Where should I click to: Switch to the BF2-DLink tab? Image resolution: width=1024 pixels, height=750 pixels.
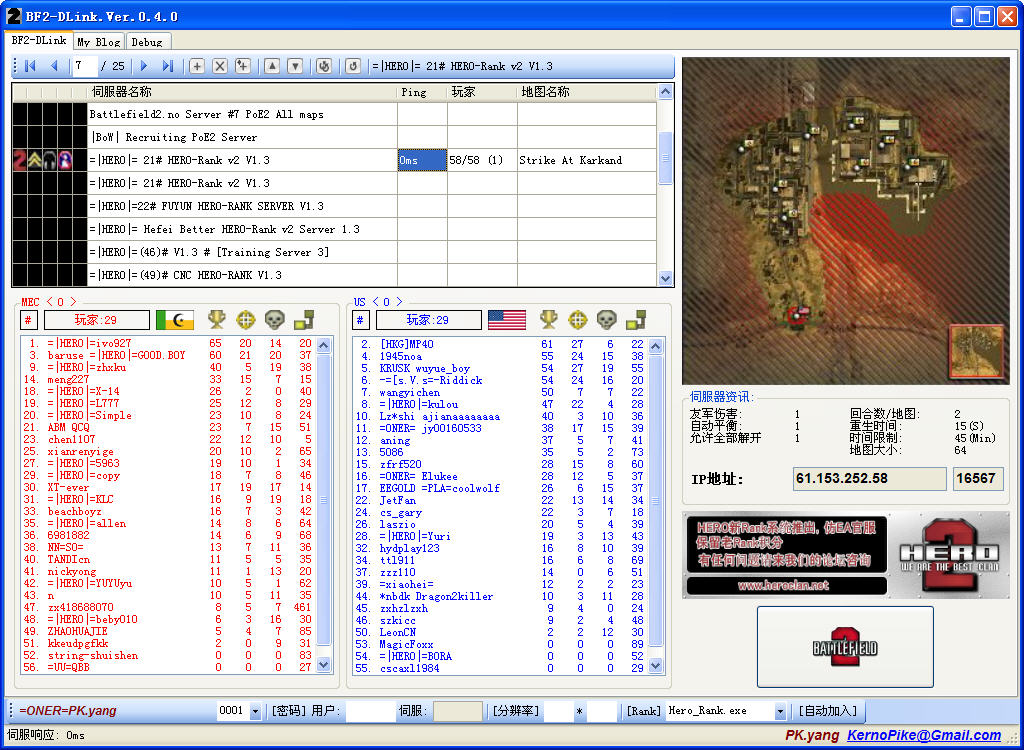pyautogui.click(x=39, y=41)
